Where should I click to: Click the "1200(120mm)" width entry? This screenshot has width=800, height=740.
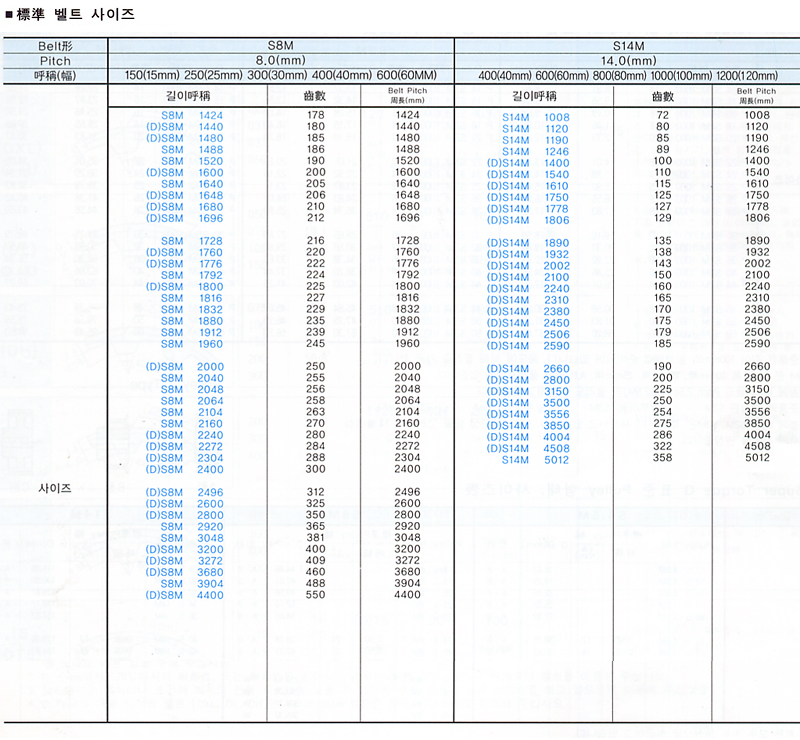tap(747, 76)
